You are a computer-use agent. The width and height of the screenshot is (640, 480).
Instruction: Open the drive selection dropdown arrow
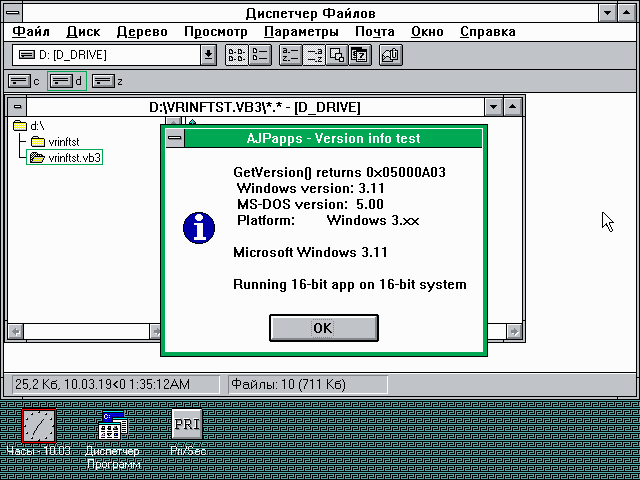(x=208, y=55)
